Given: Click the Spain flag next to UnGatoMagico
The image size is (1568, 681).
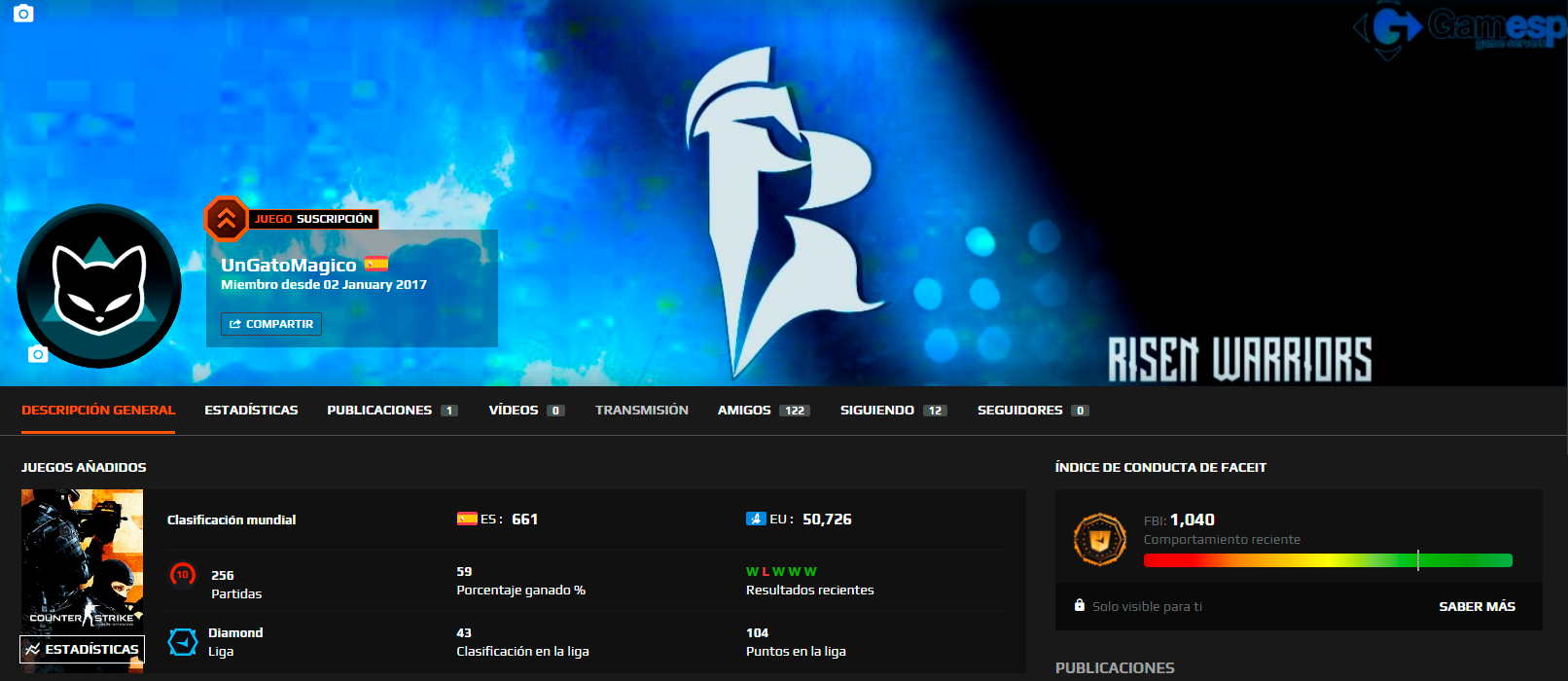Looking at the screenshot, I should pyautogui.click(x=376, y=264).
